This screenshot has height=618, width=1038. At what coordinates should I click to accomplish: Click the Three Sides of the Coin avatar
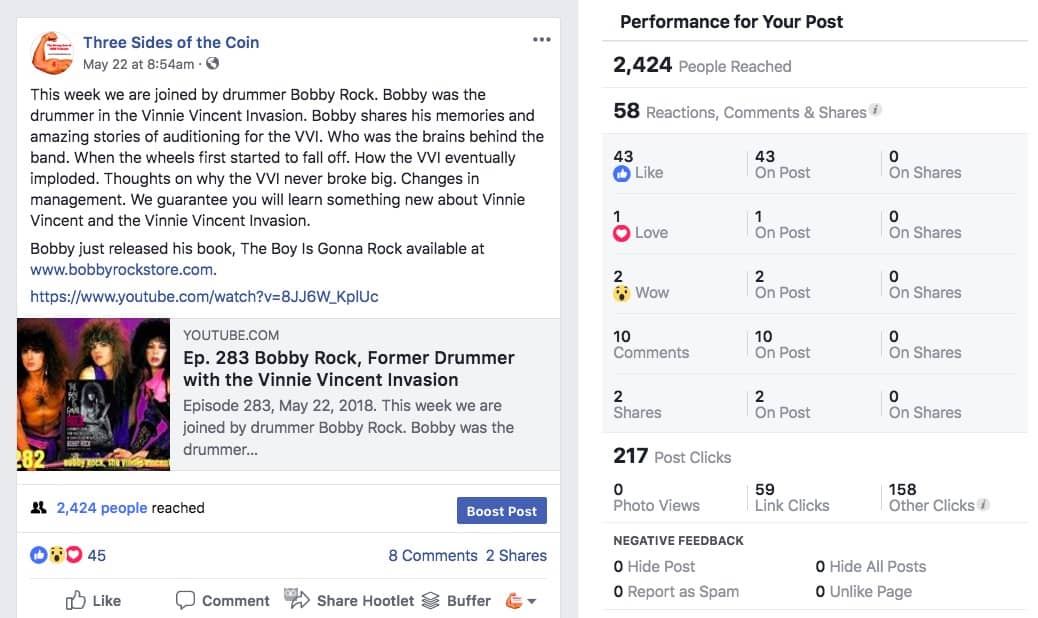[52, 53]
